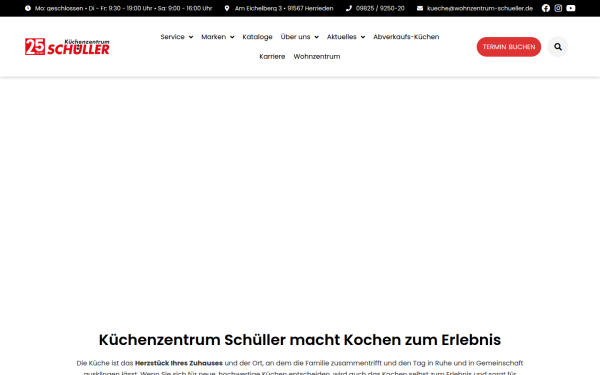Viewport: 600px width, 375px height.
Task: Open the Kataloge page
Action: pyautogui.click(x=258, y=37)
